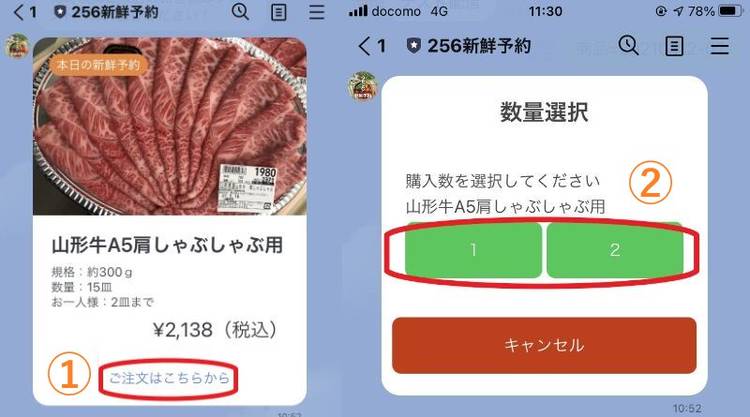The image size is (750, 417).
Task: Tap the 本日の新鮮予約 orange label
Action: tap(98, 65)
